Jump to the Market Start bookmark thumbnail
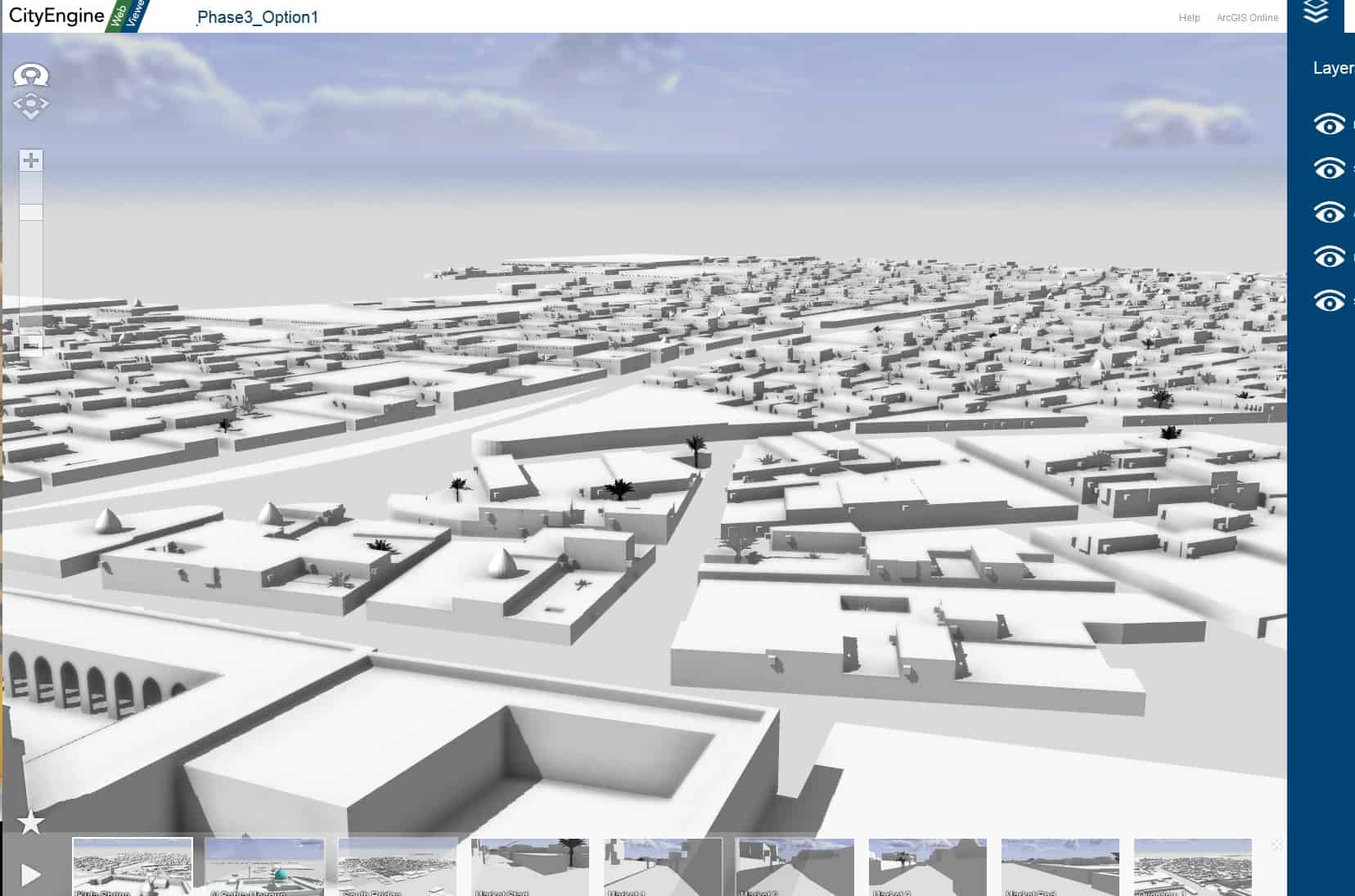This screenshot has width=1355, height=896. click(x=530, y=867)
